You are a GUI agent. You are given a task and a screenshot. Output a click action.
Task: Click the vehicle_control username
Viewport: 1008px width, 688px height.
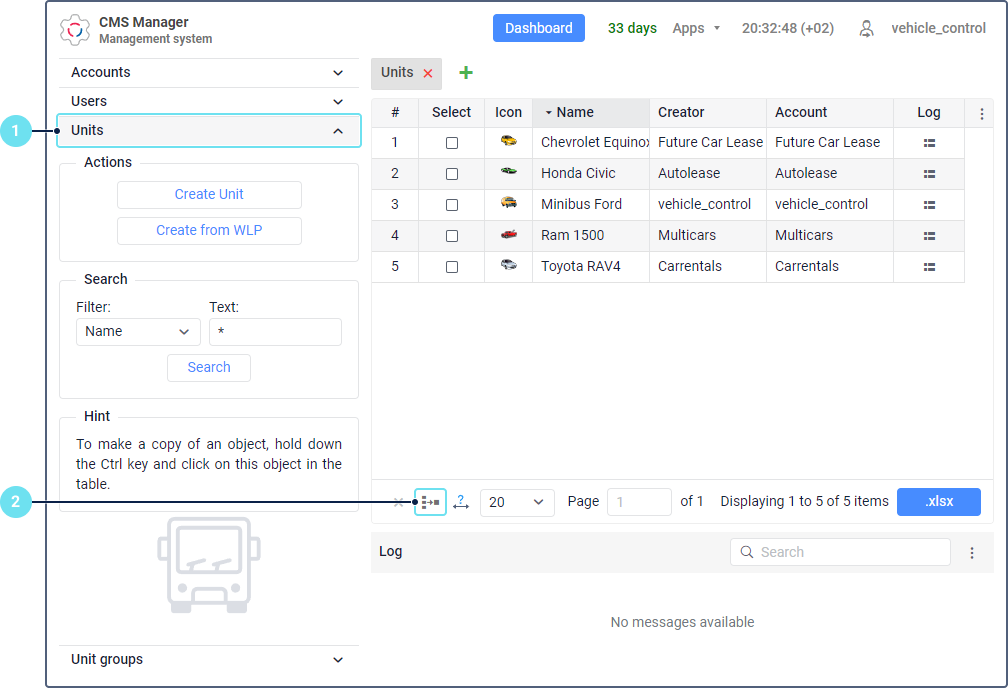pos(938,28)
